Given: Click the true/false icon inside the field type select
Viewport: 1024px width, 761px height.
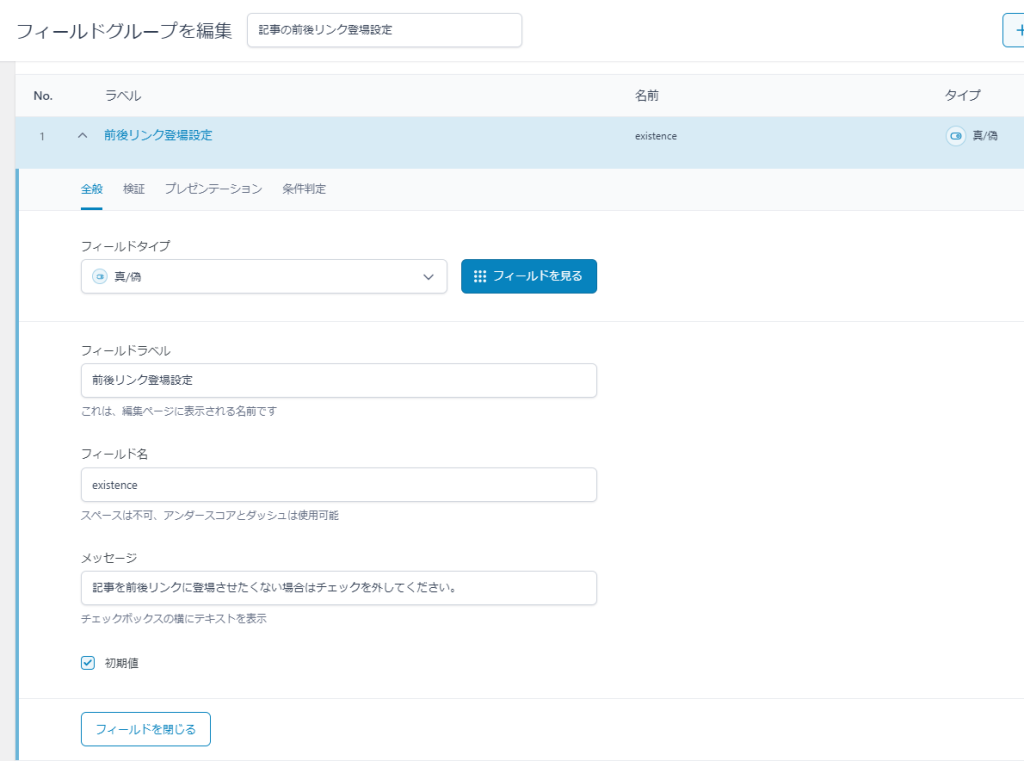Looking at the screenshot, I should (99, 277).
